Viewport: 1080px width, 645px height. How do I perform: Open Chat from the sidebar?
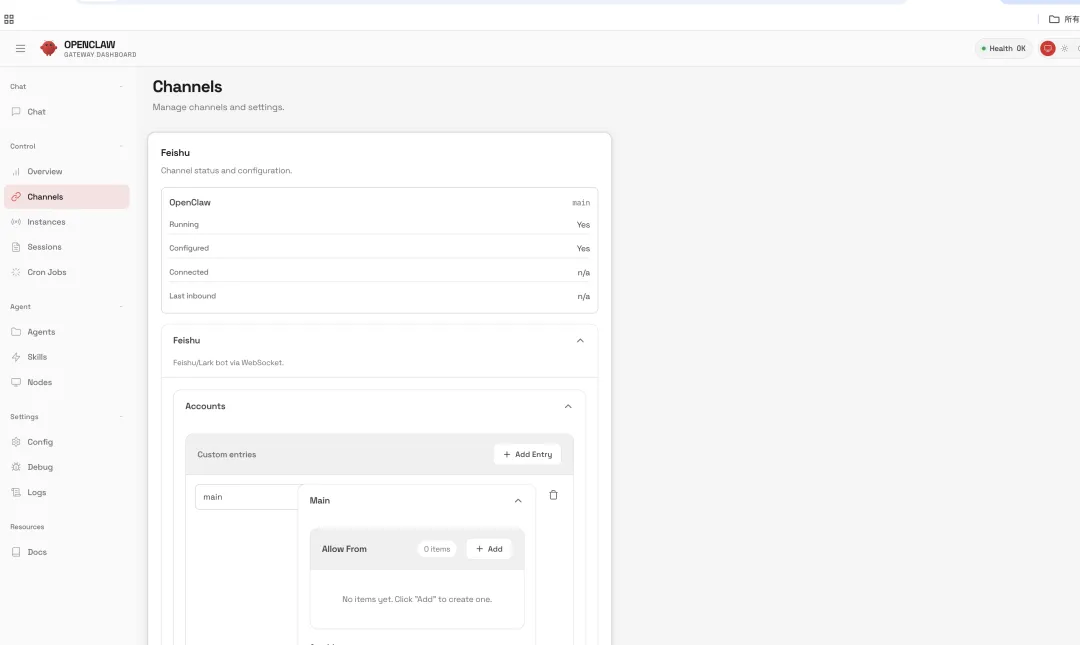coord(67,112)
